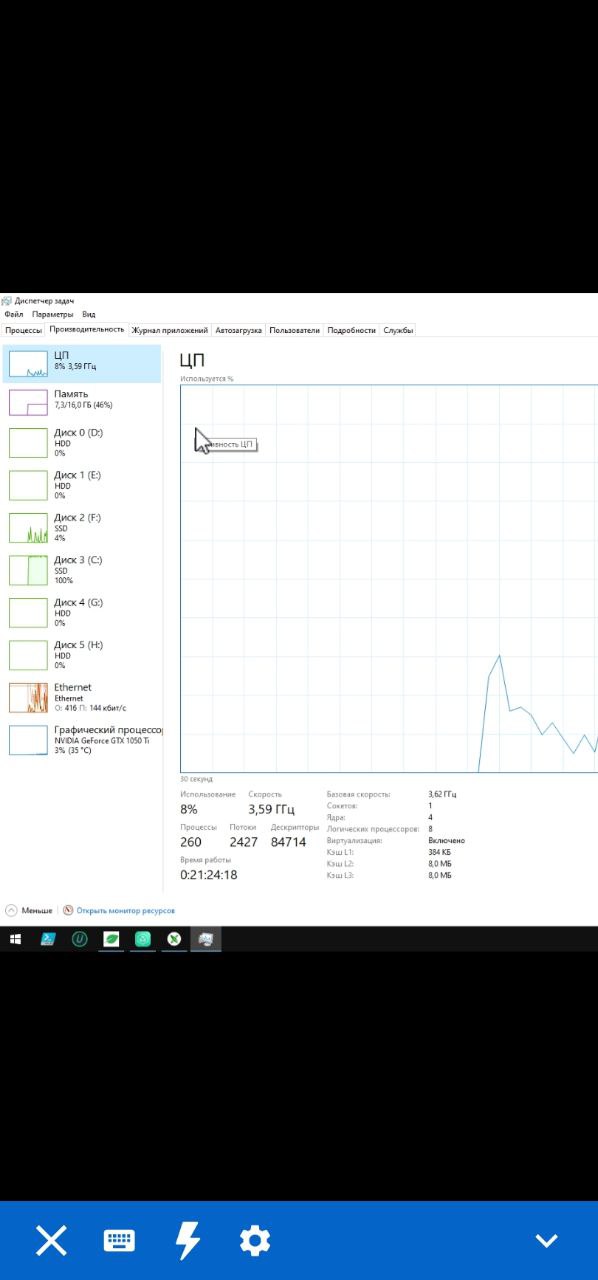Switch to the Пользователи tab
This screenshot has height=1280, width=598.
point(295,330)
